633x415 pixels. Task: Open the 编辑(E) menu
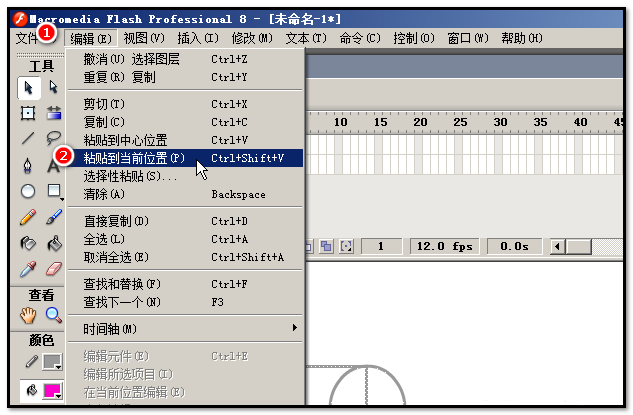coord(91,38)
